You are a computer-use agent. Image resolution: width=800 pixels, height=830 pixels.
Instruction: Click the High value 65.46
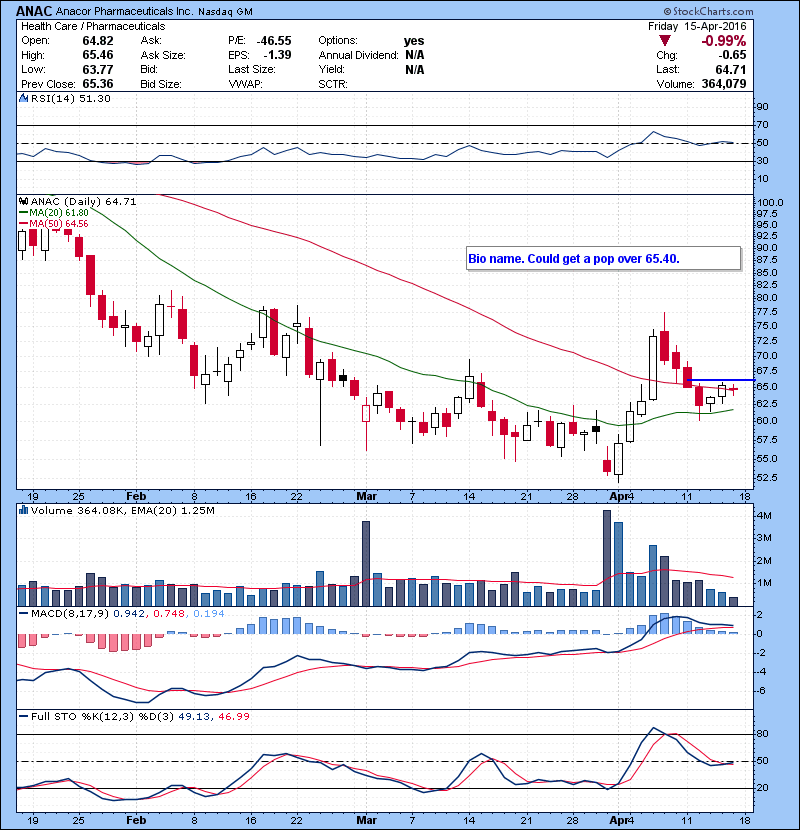(97, 55)
